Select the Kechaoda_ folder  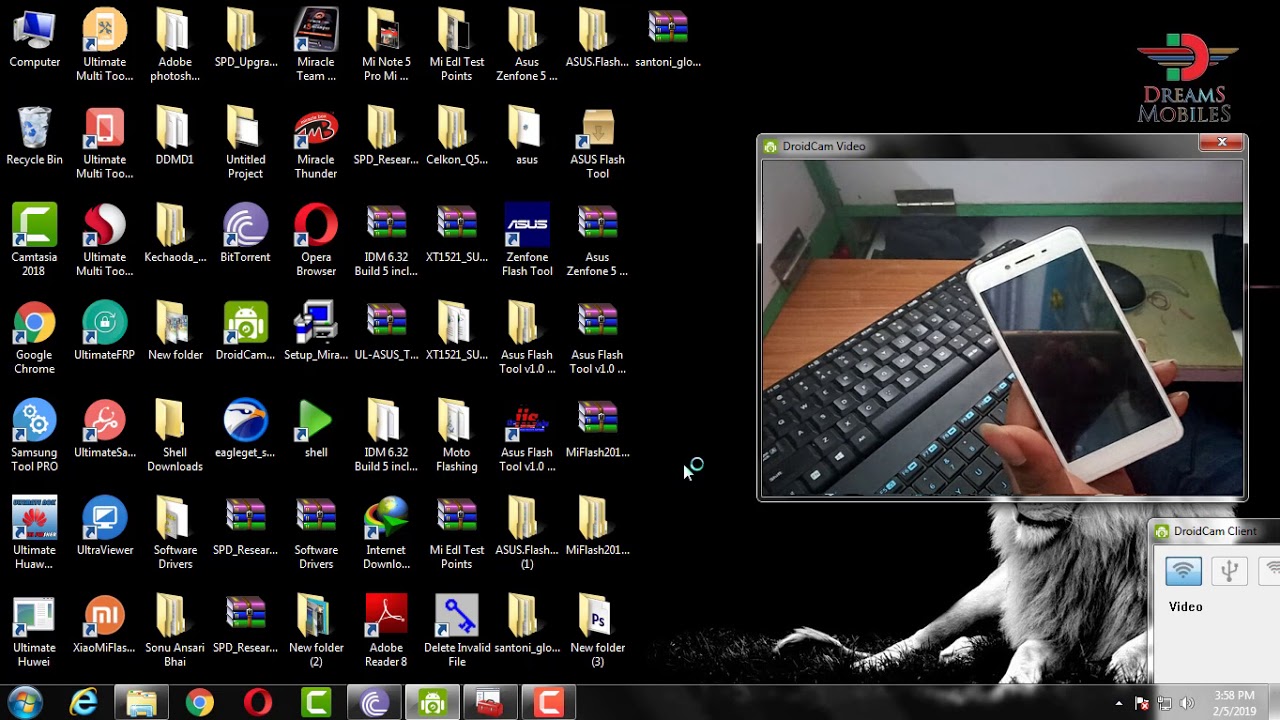(175, 233)
